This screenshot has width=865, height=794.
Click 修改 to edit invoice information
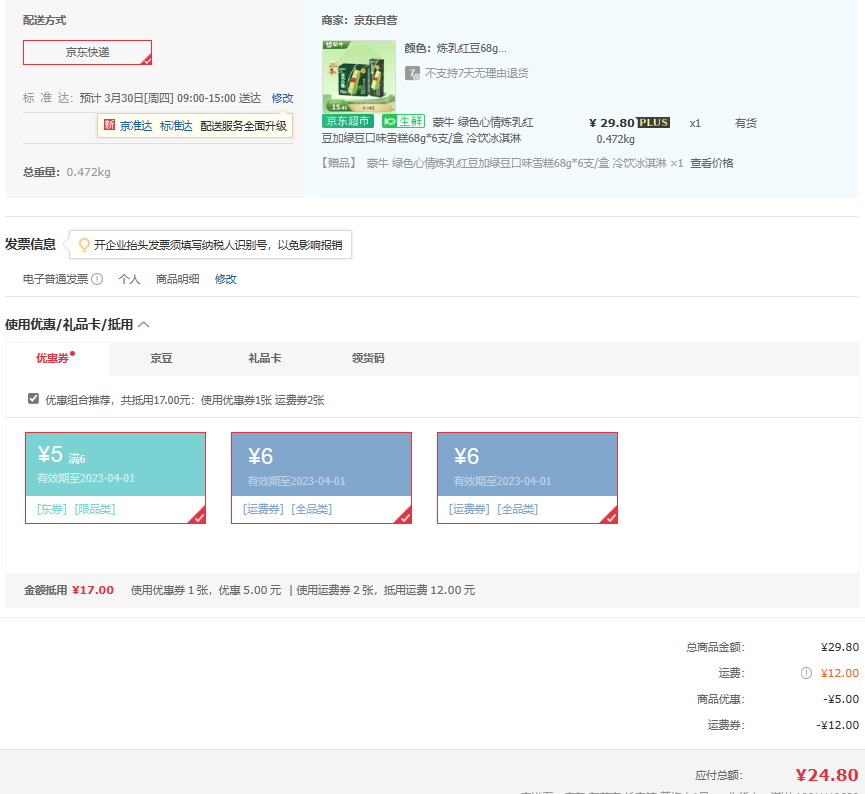pyautogui.click(x=226, y=279)
